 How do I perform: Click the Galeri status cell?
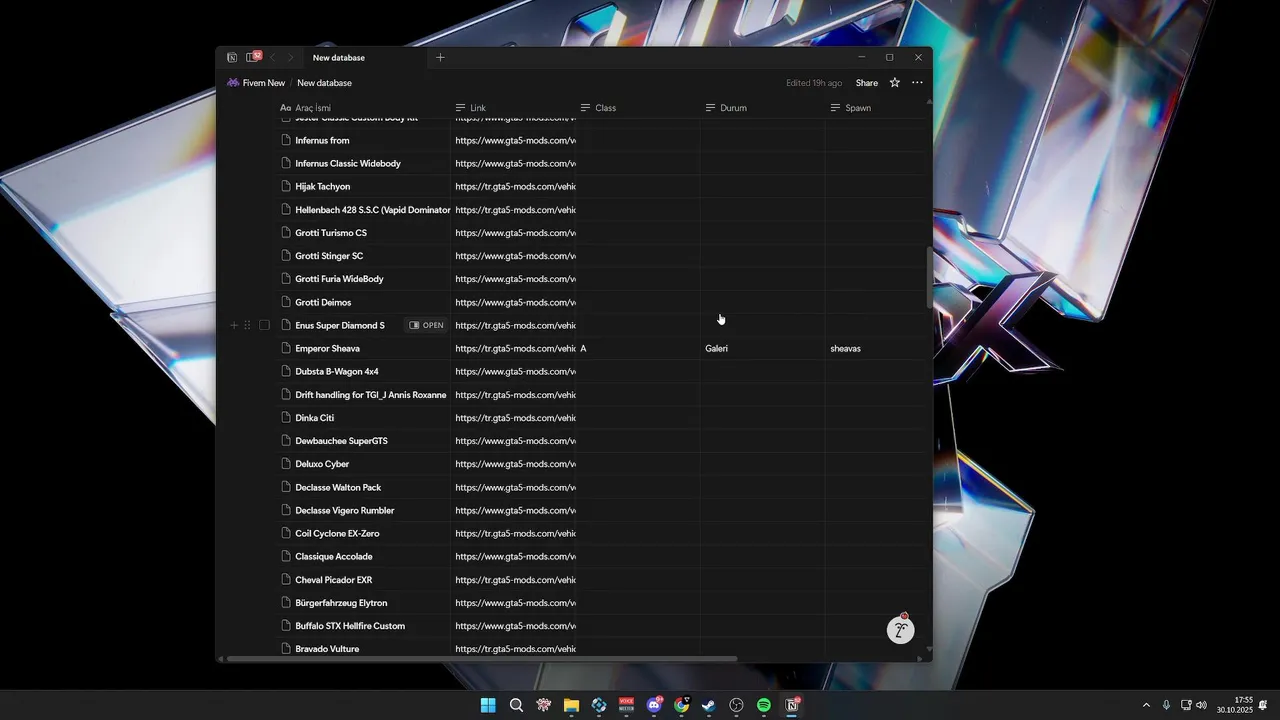(763, 349)
